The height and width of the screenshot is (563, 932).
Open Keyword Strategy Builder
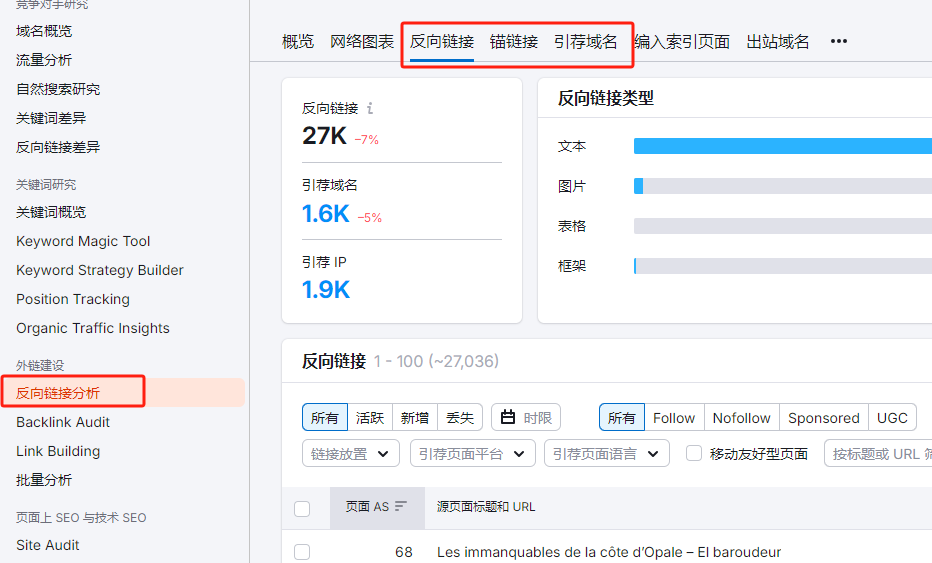click(100, 270)
